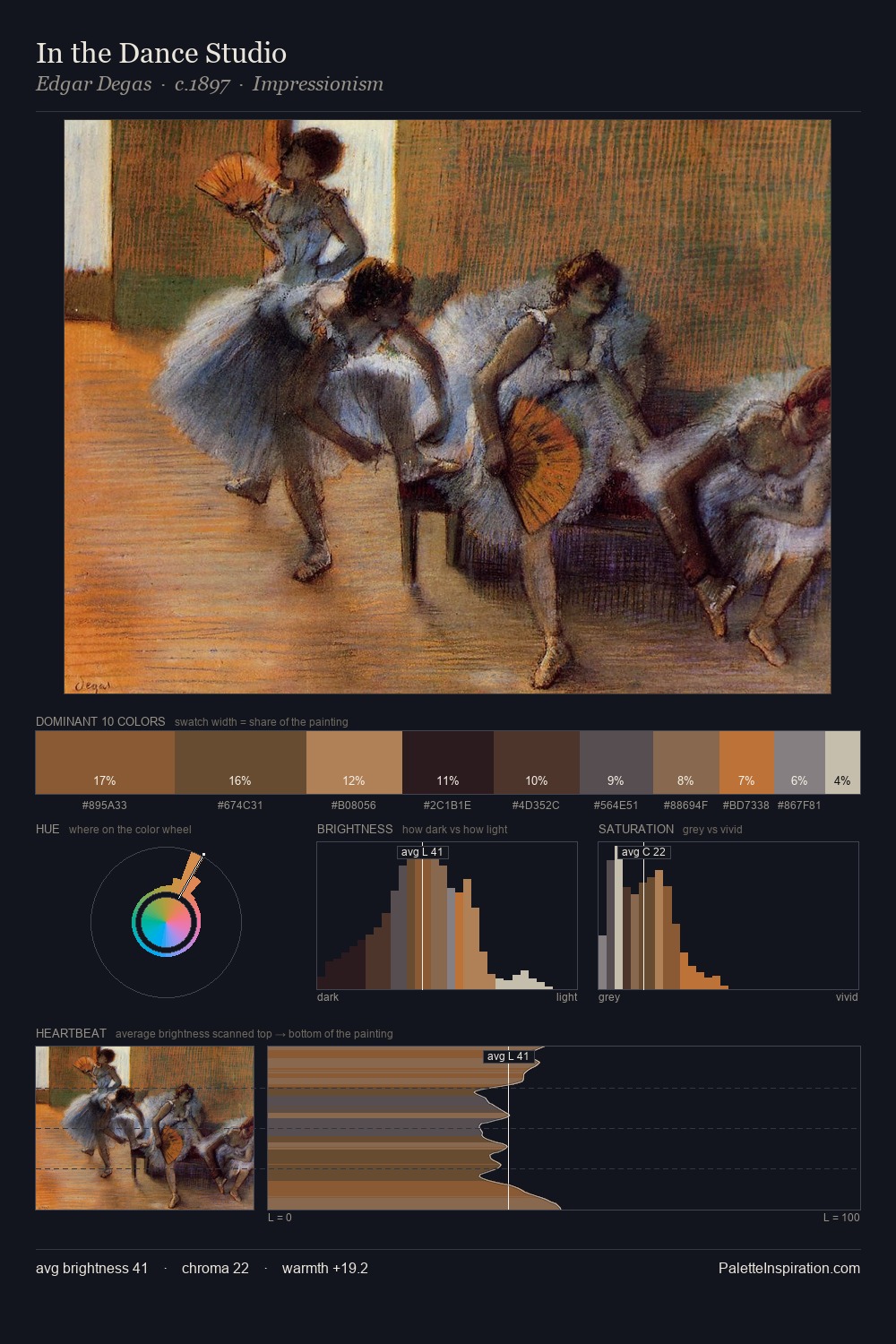Click the artist name "Edgar Degas"
The width and height of the screenshot is (896, 1344).
[x=94, y=84]
